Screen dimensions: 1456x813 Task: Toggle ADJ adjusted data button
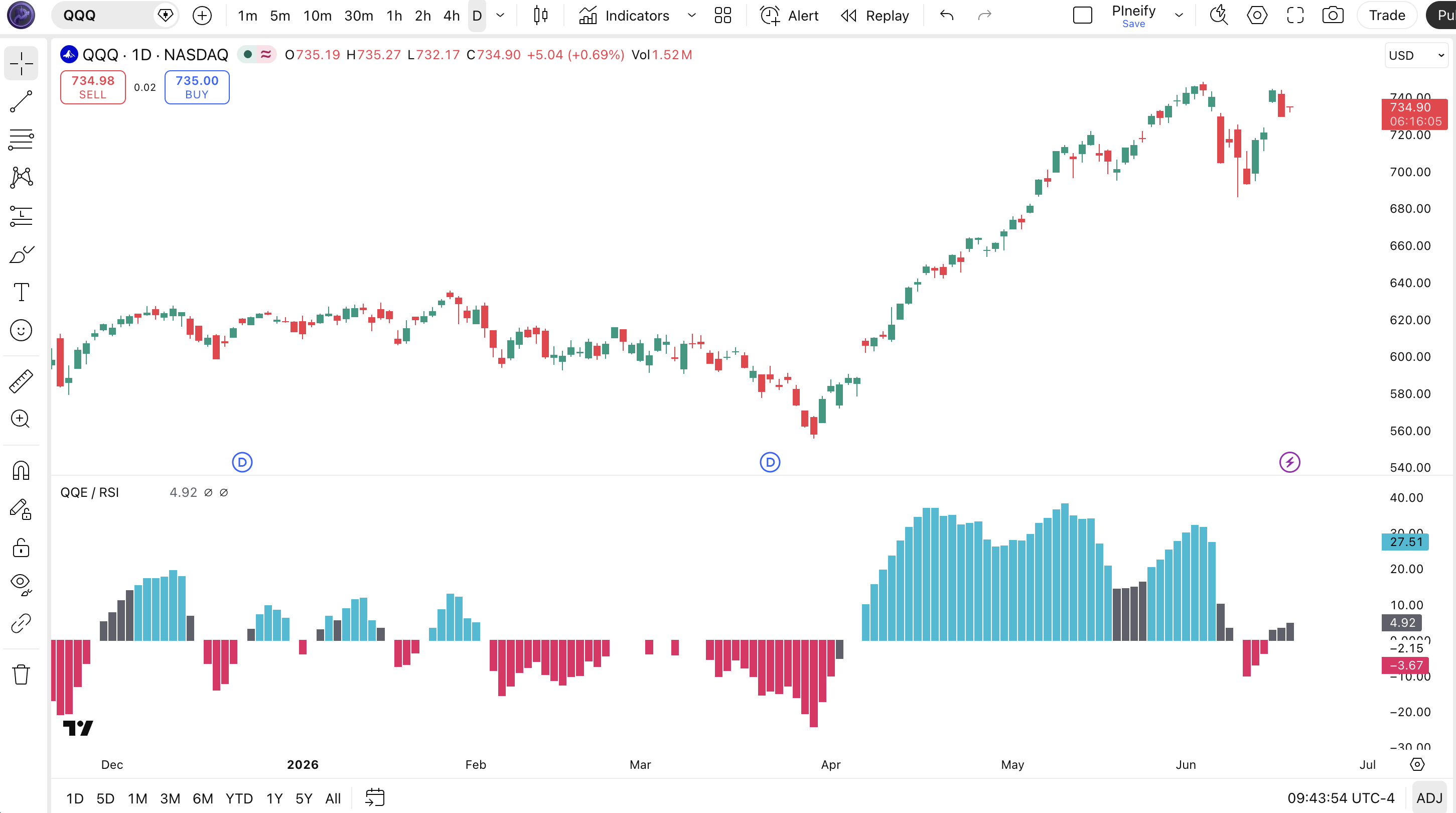[x=1430, y=798]
